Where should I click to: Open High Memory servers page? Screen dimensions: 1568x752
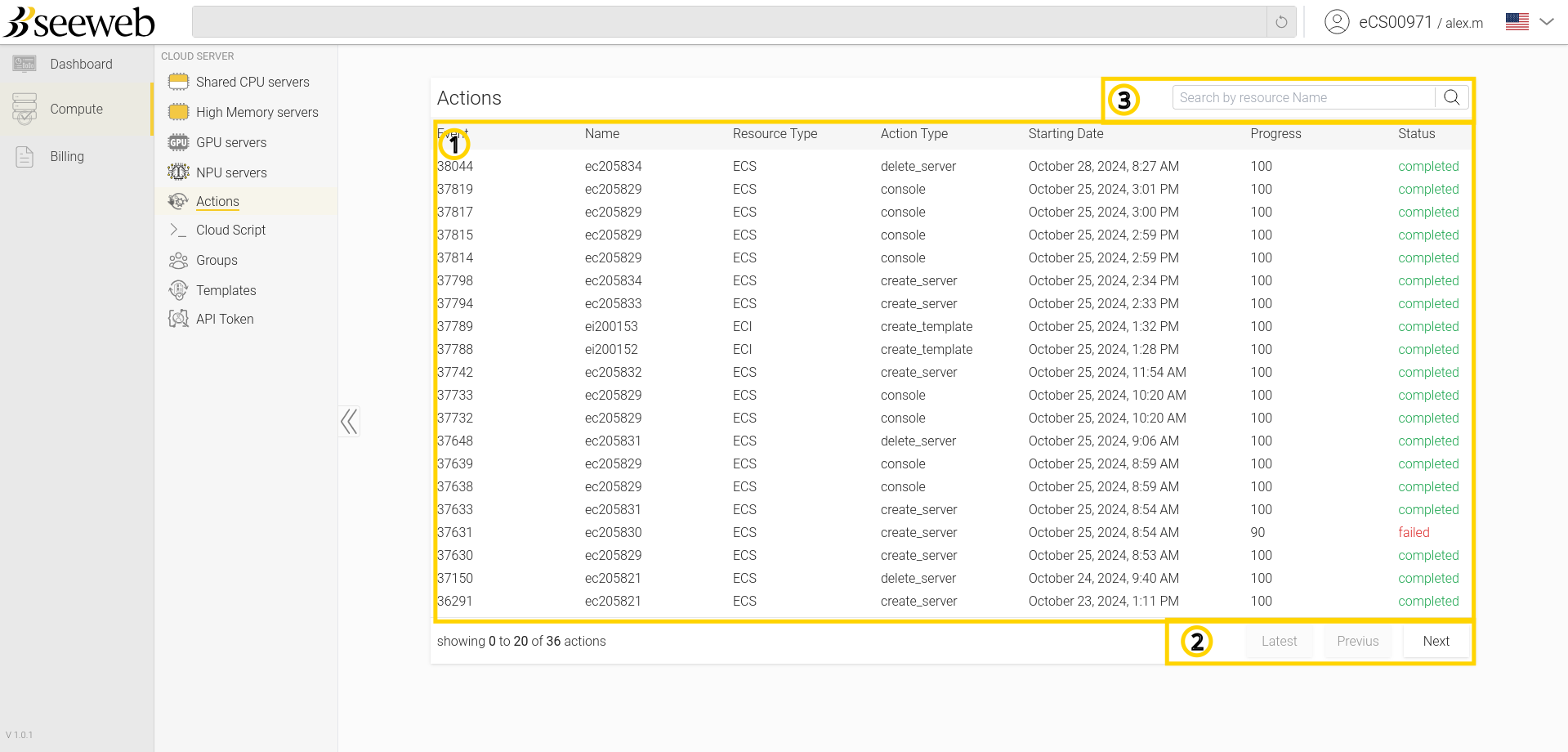tap(257, 112)
